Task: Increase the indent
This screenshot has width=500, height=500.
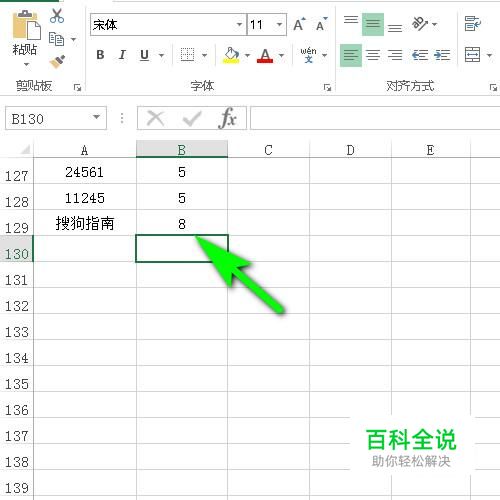Action: pyautogui.click(x=442, y=55)
